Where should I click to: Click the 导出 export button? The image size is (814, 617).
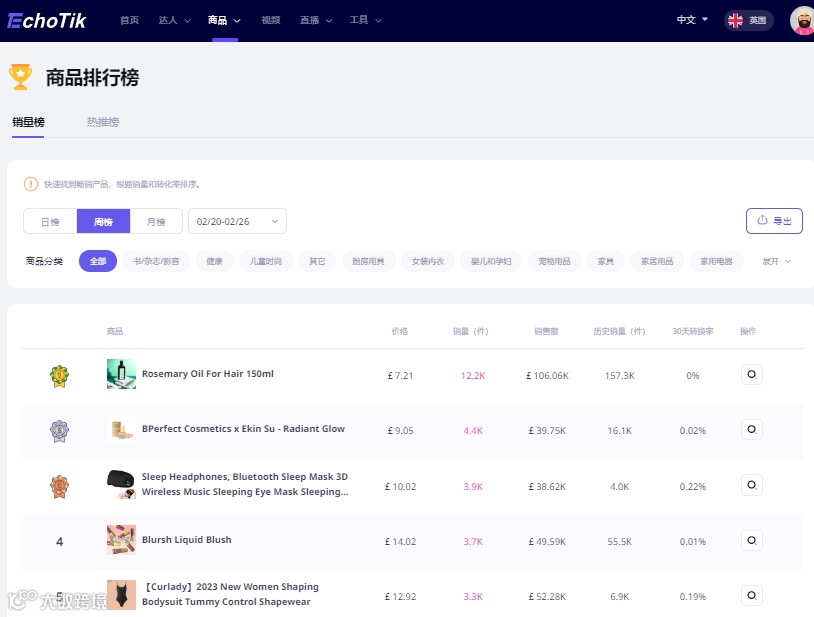coord(774,221)
